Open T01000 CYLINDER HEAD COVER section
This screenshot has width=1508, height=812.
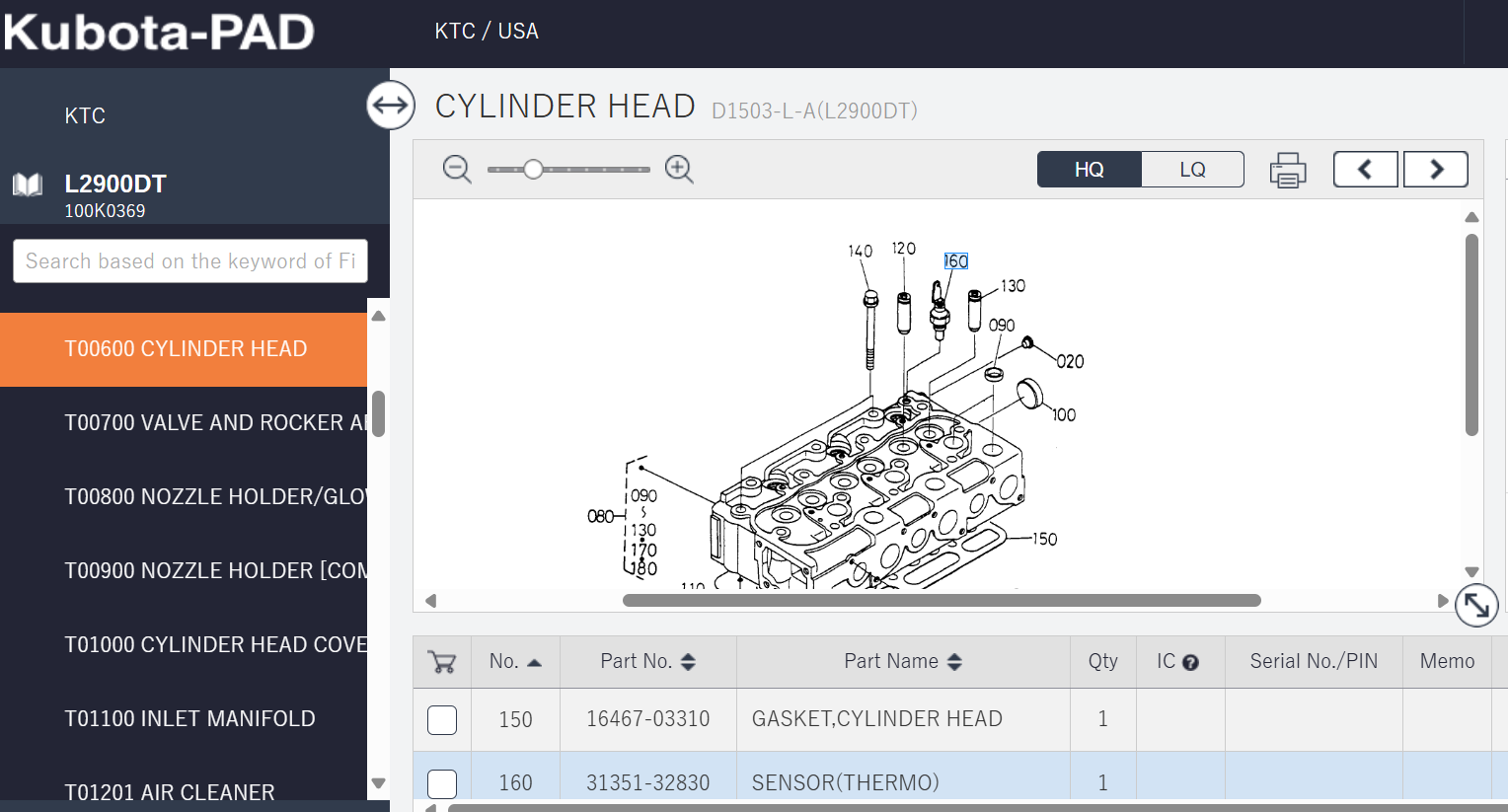(x=184, y=645)
